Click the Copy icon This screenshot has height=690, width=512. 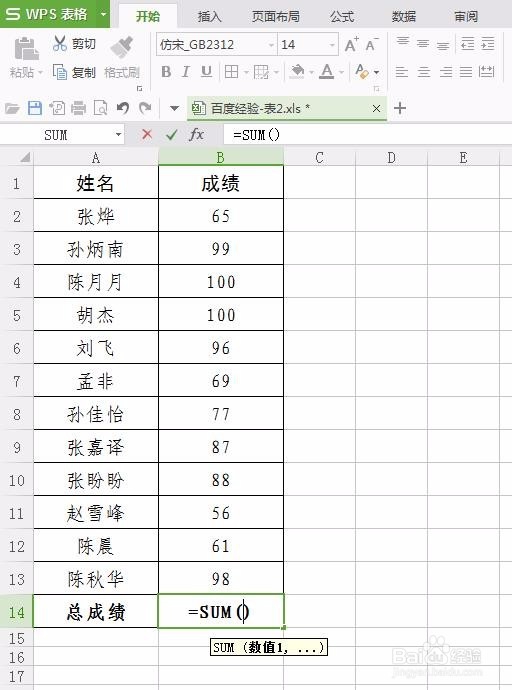[x=60, y=71]
